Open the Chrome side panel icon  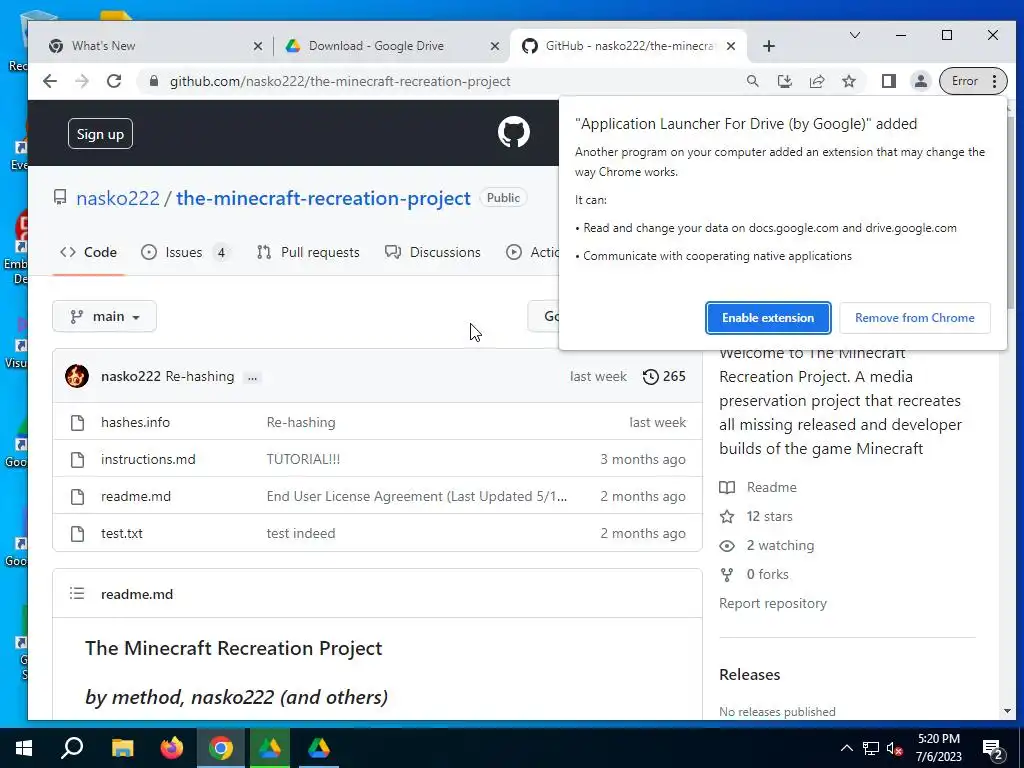coord(888,81)
